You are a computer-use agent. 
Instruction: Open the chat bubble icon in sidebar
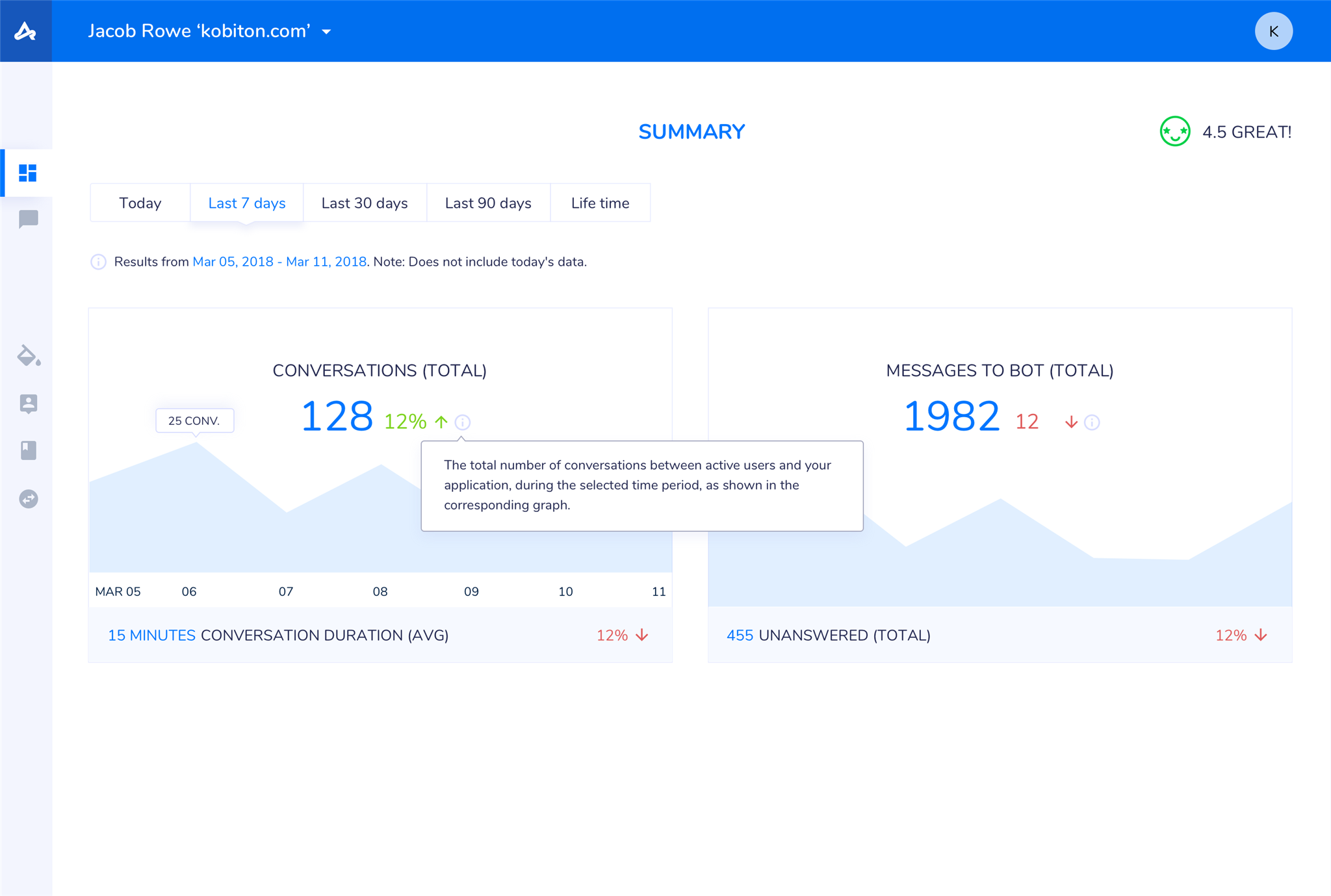[28, 219]
